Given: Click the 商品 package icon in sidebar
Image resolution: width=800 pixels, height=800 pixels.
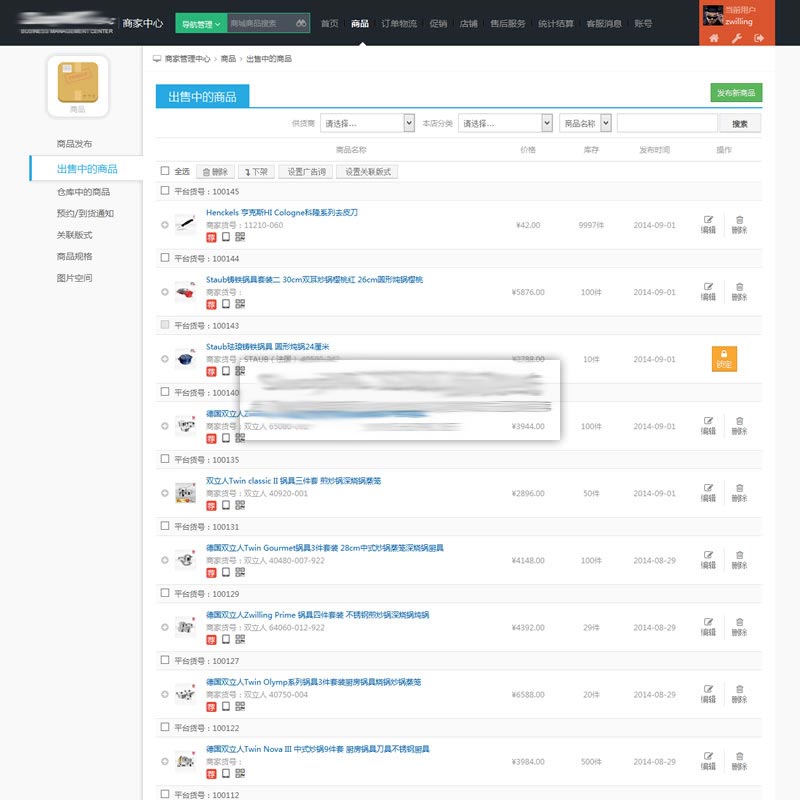Looking at the screenshot, I should tap(78, 86).
